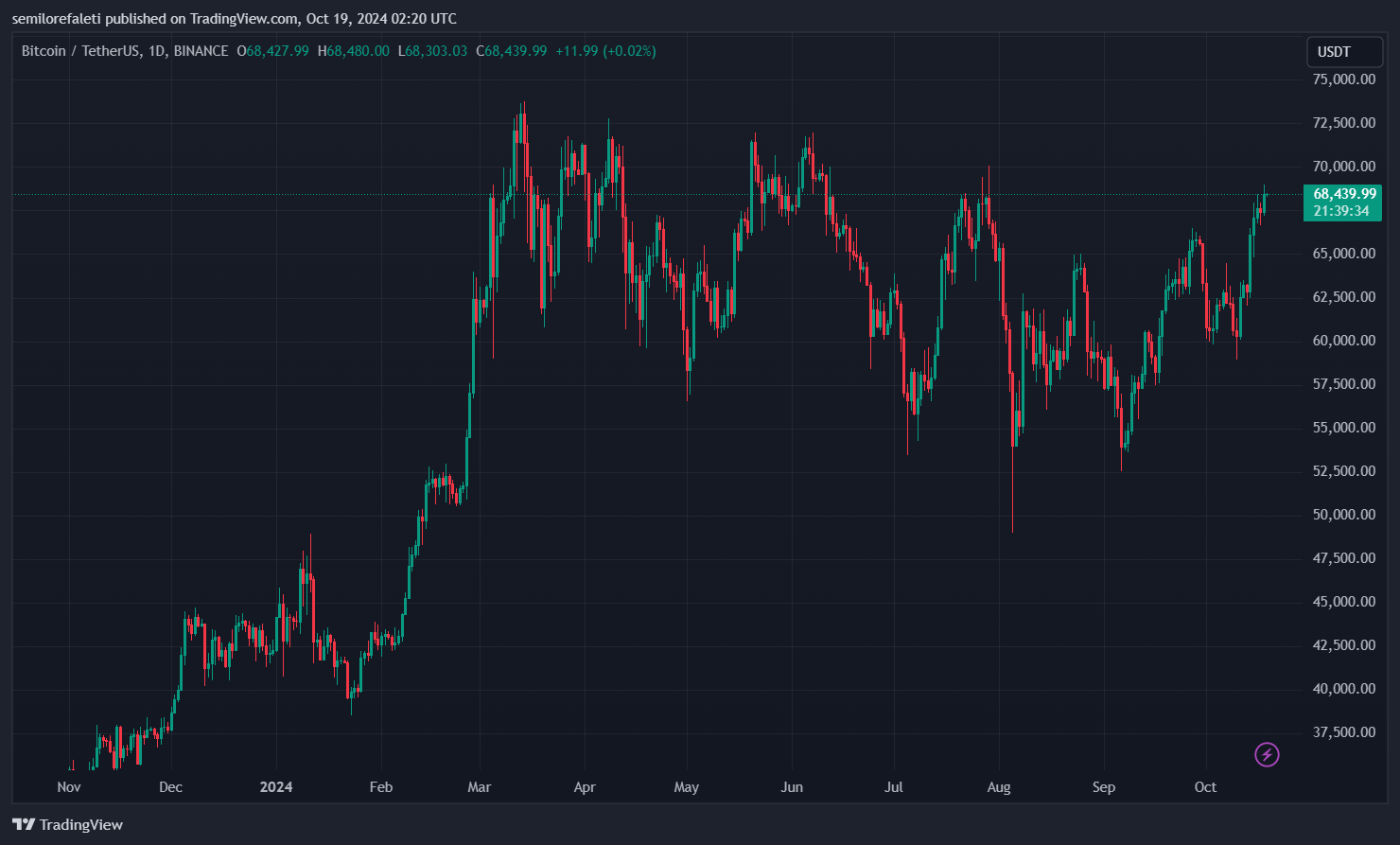Click the 70,000.00 price axis label
The image size is (1400, 845).
(x=1344, y=167)
